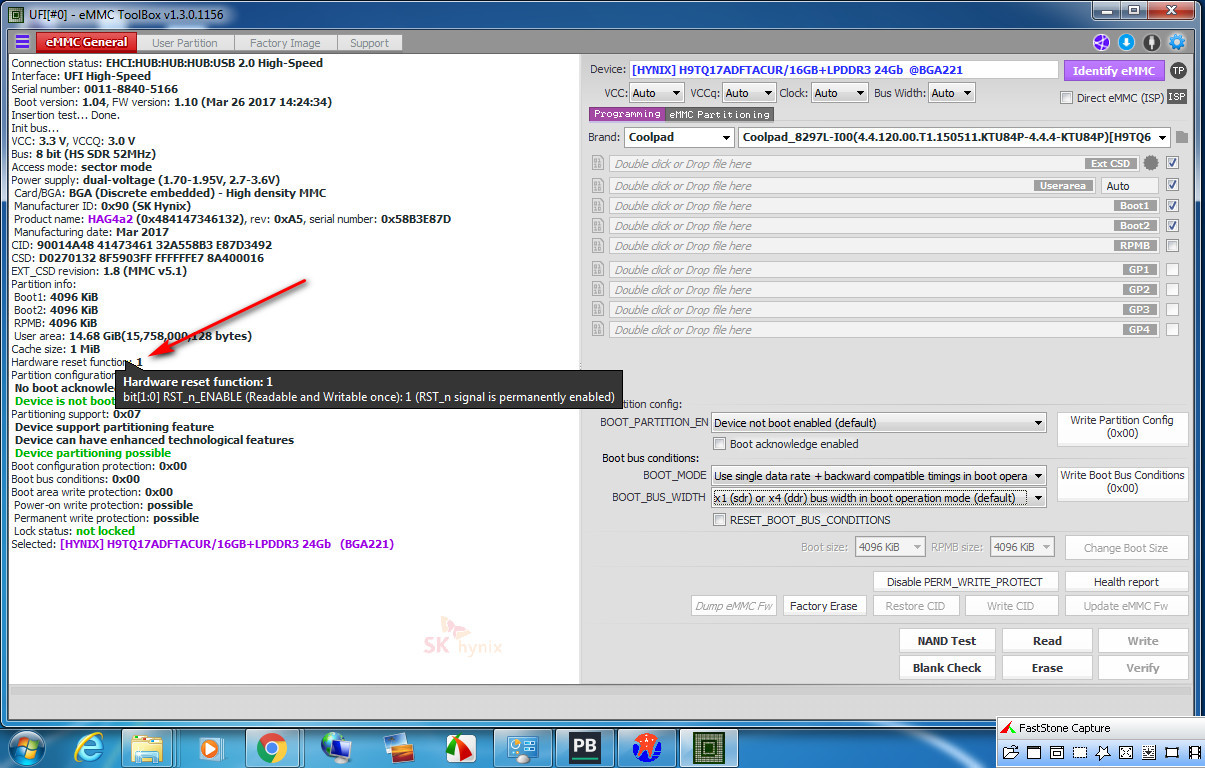The image size is (1205, 768).
Task: Uncheck the Boot1 checkbox
Action: click(1172, 205)
